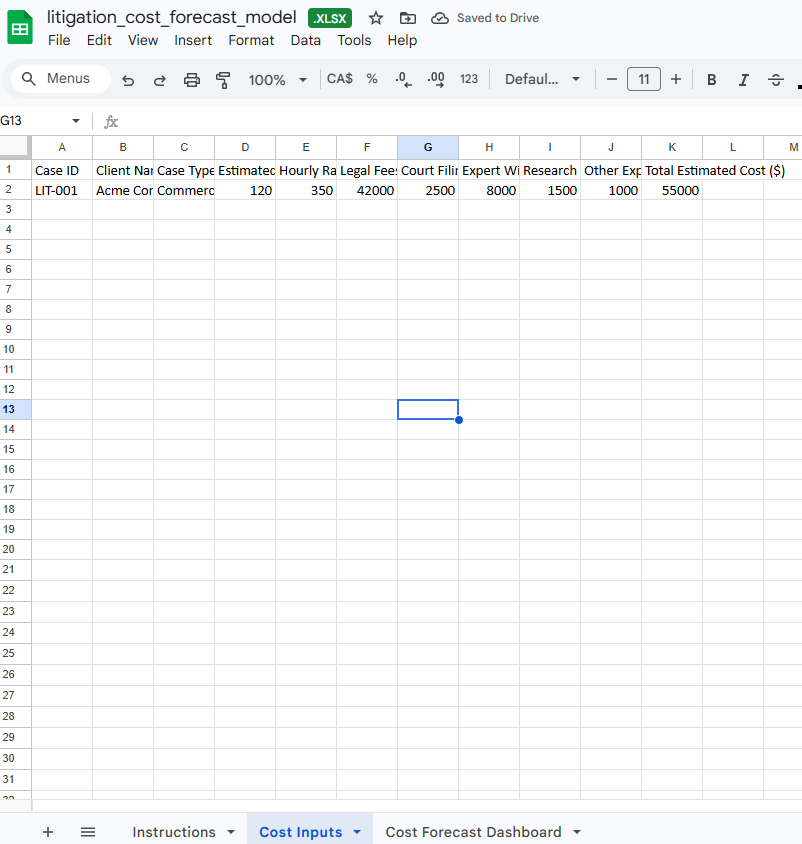Switch to the Cost Forecast Dashboard tab
This screenshot has width=802, height=844.
point(473,832)
